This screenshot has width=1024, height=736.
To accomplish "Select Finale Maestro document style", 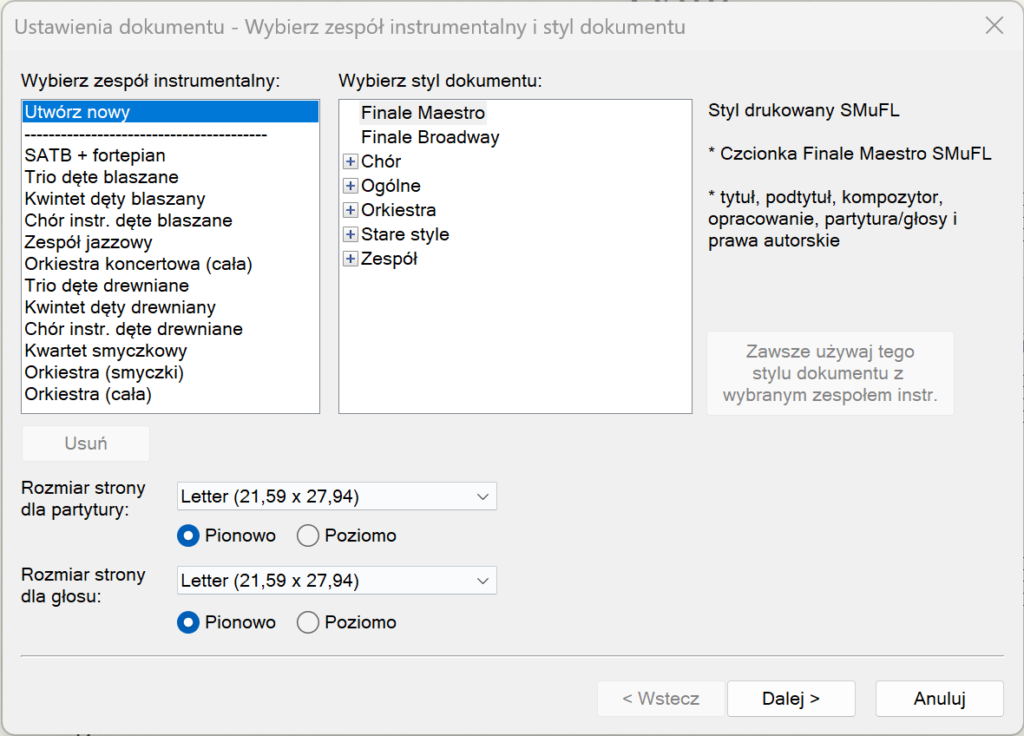I will click(422, 113).
